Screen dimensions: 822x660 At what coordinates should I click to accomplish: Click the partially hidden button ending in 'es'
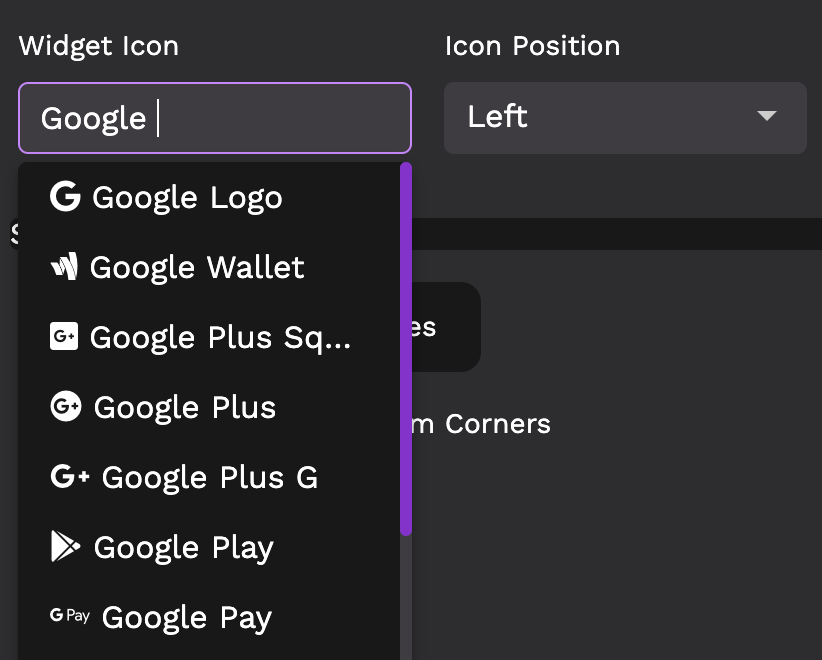[x=447, y=327]
